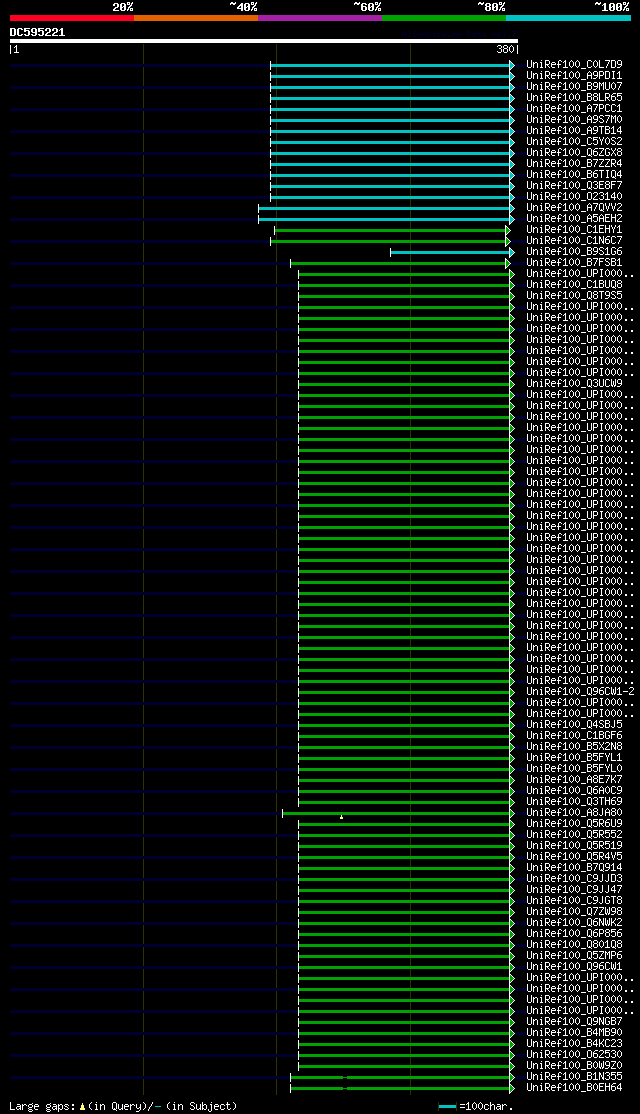Select hit label UniRef100_A5AEH2
The image size is (640, 1114).
575,219
